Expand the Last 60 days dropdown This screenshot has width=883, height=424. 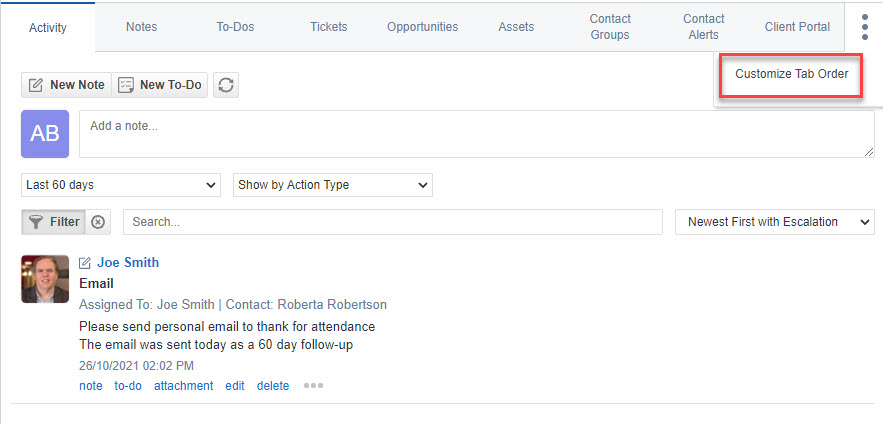(x=121, y=185)
